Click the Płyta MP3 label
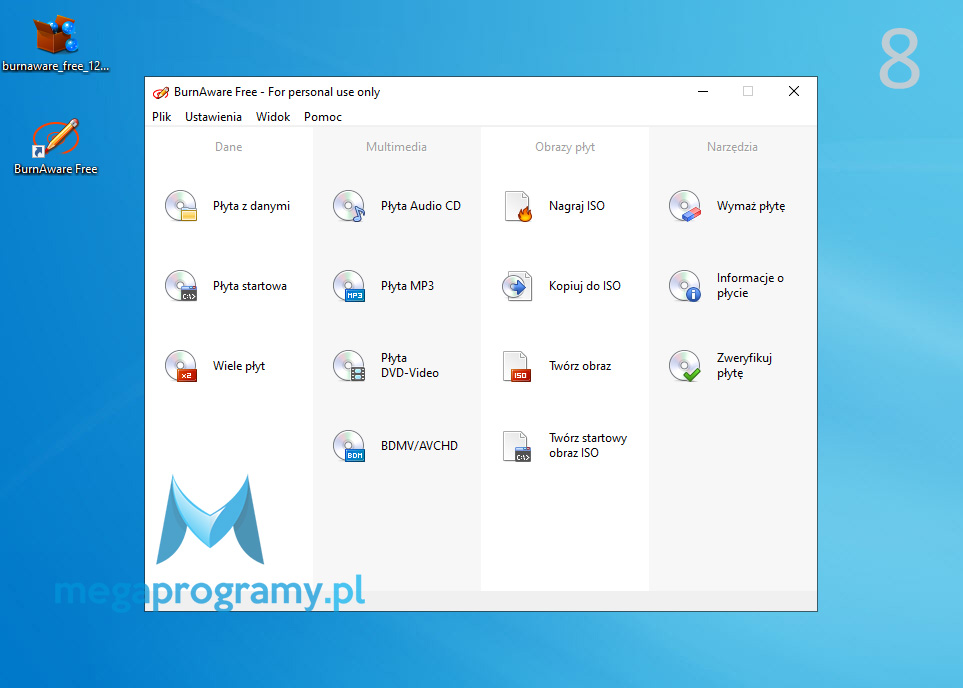 (x=407, y=286)
